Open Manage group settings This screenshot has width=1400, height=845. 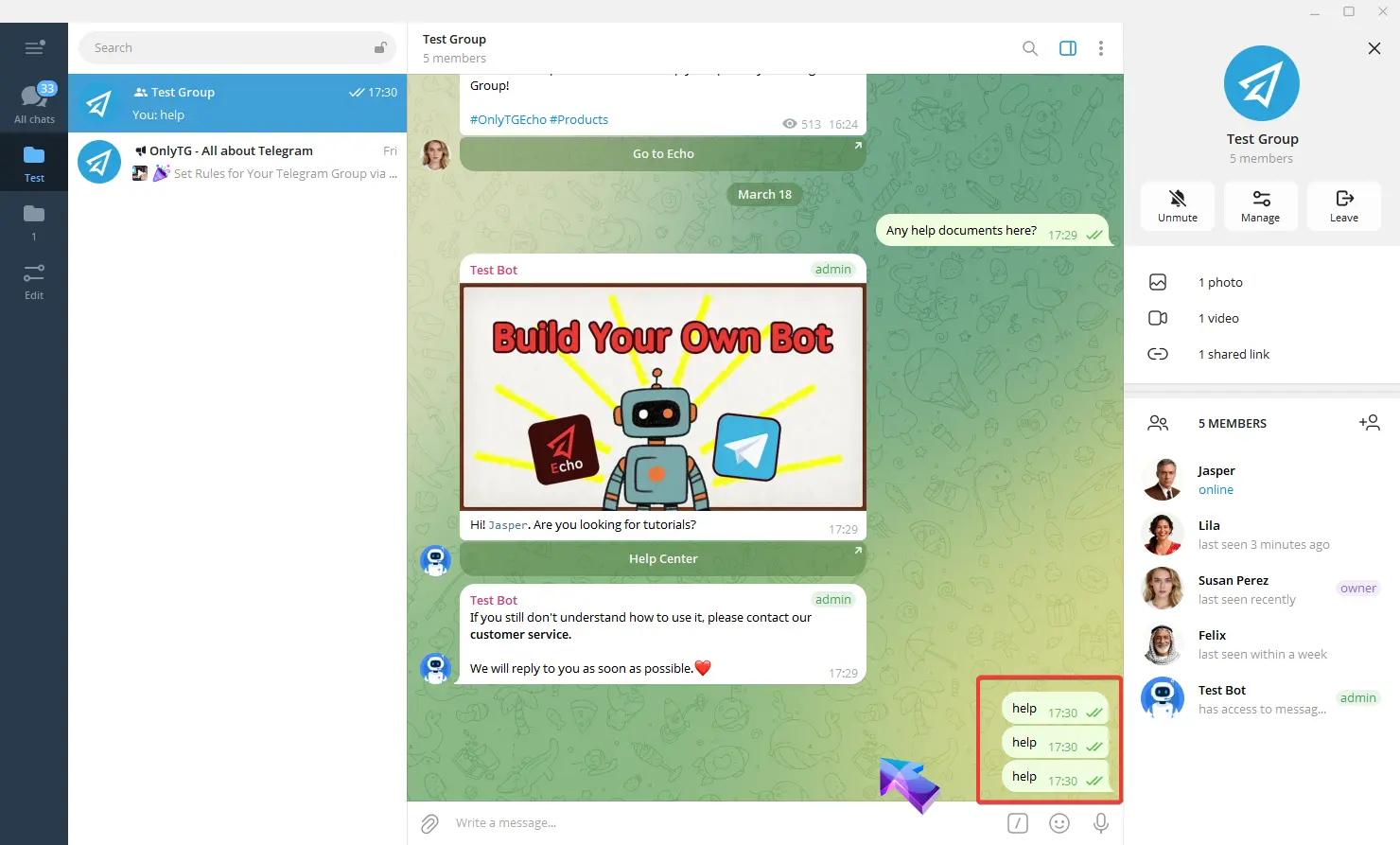pyautogui.click(x=1260, y=205)
